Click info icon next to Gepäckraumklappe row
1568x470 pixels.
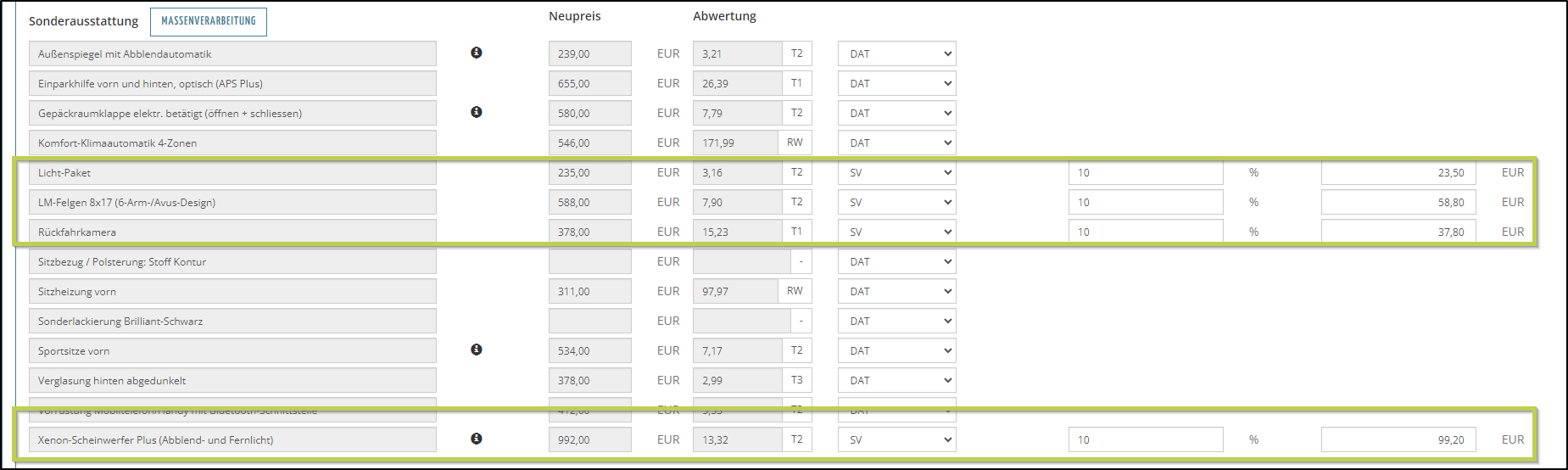pos(477,112)
